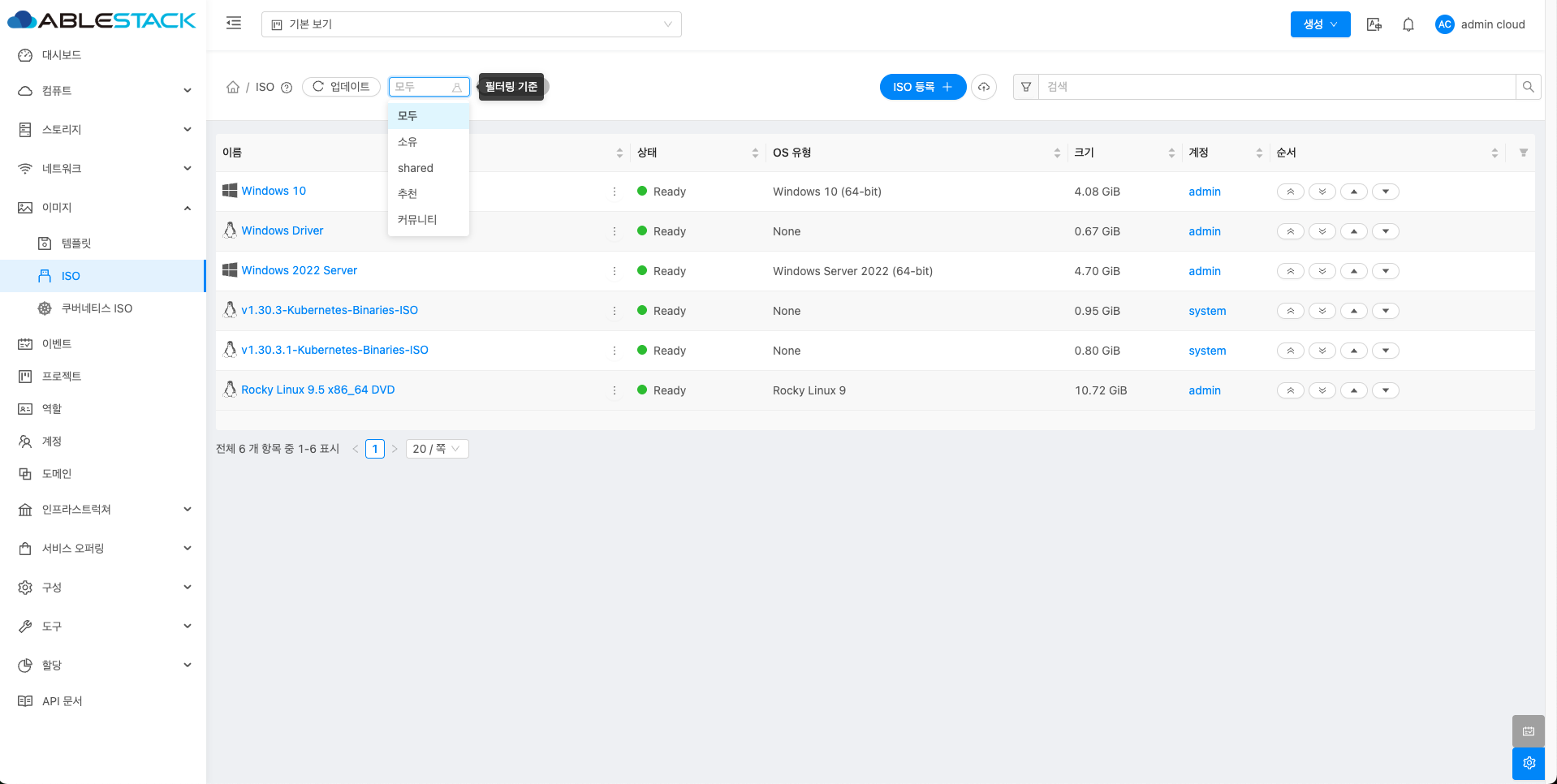Open the Rocky Linux 9.5 x86_64 DVD link
Image resolution: width=1557 pixels, height=784 pixels.
(x=317, y=390)
